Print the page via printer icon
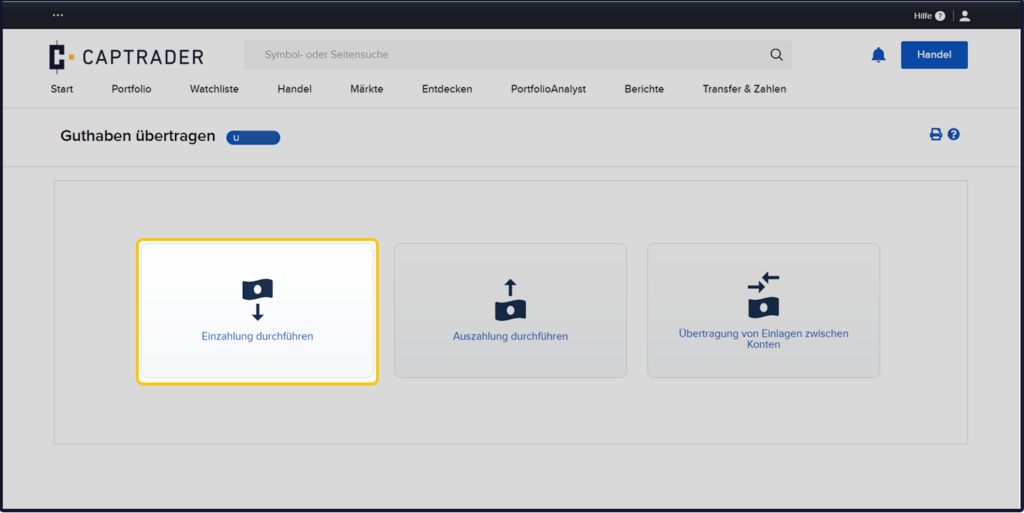Screen dimensions: 1024x513 click(936, 134)
